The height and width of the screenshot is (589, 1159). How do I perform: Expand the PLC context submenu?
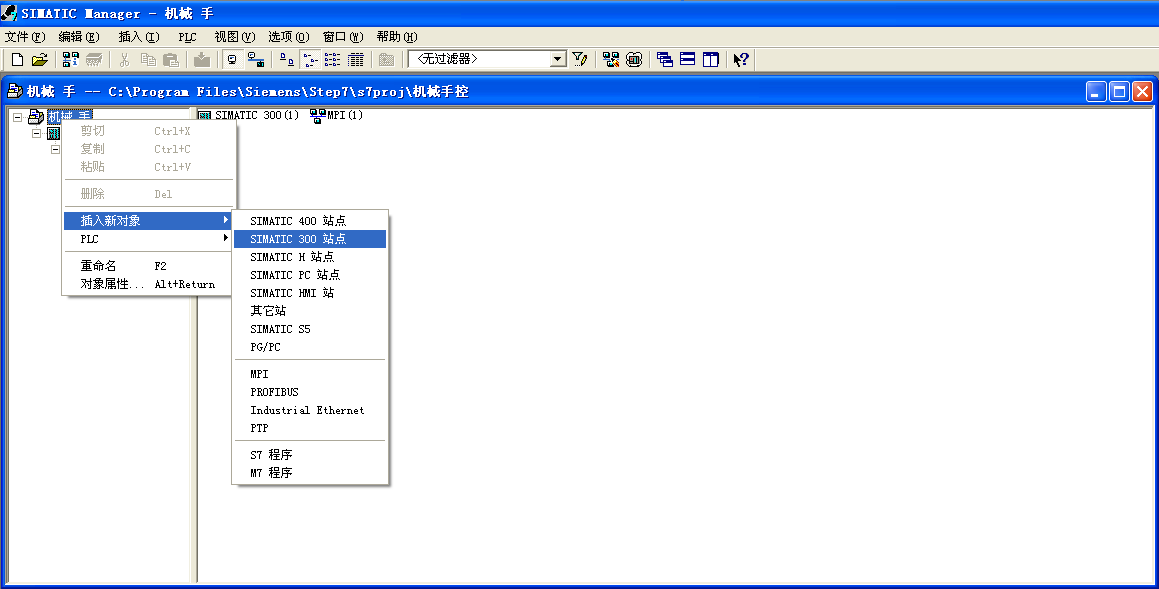pos(149,239)
